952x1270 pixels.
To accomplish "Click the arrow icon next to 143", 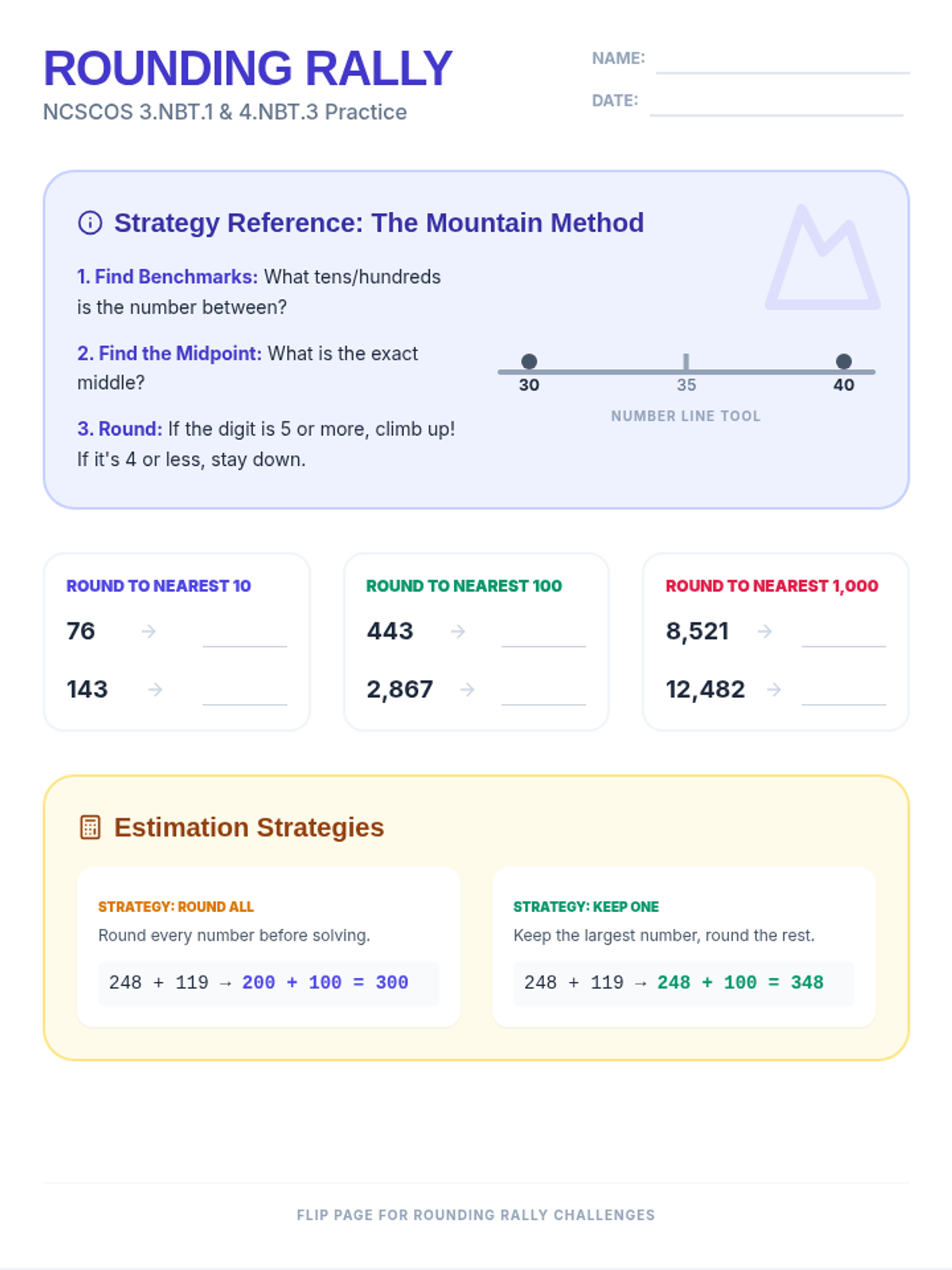I will (x=155, y=690).
